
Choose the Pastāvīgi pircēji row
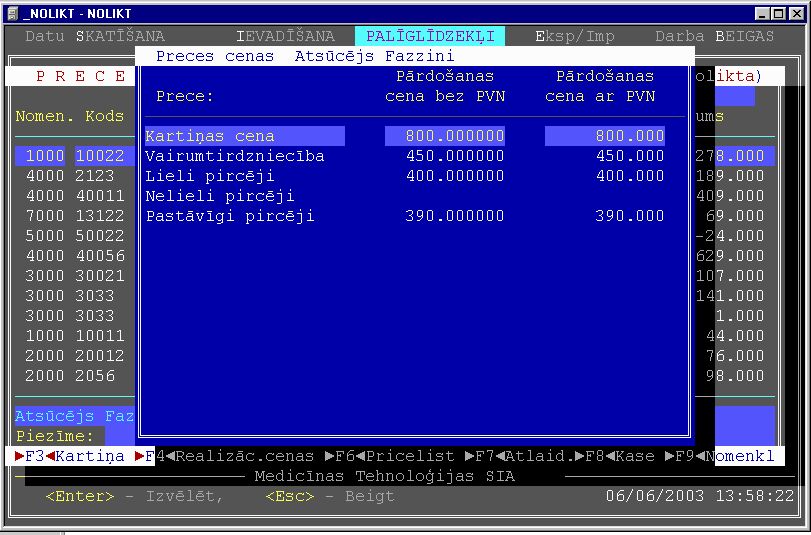[x=230, y=216]
